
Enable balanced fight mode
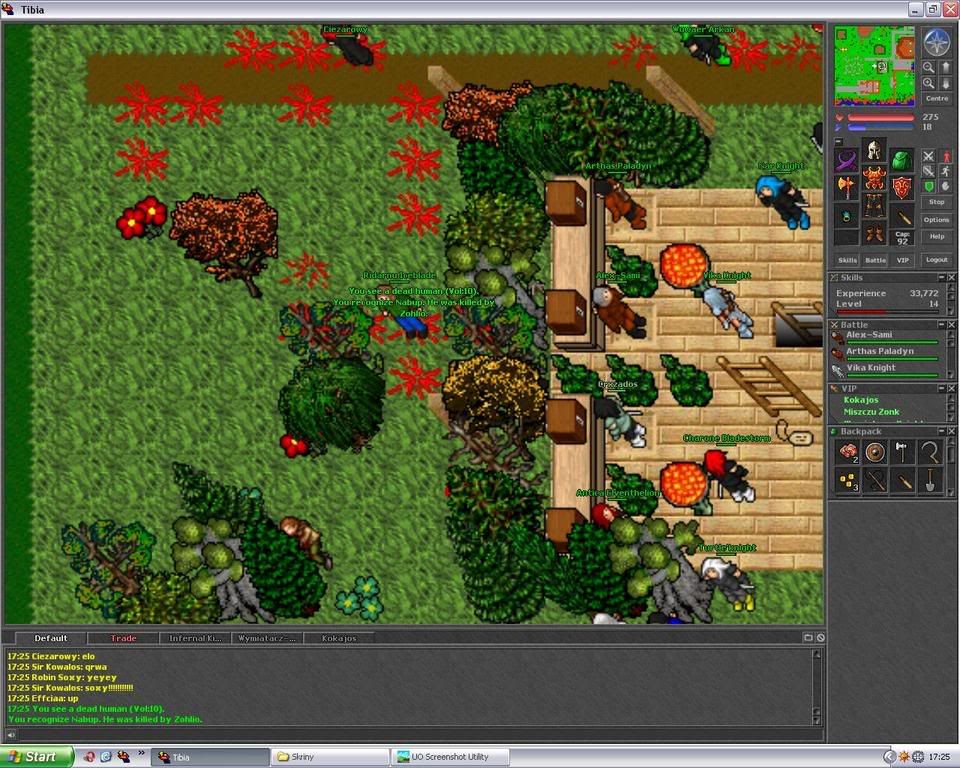coord(929,171)
